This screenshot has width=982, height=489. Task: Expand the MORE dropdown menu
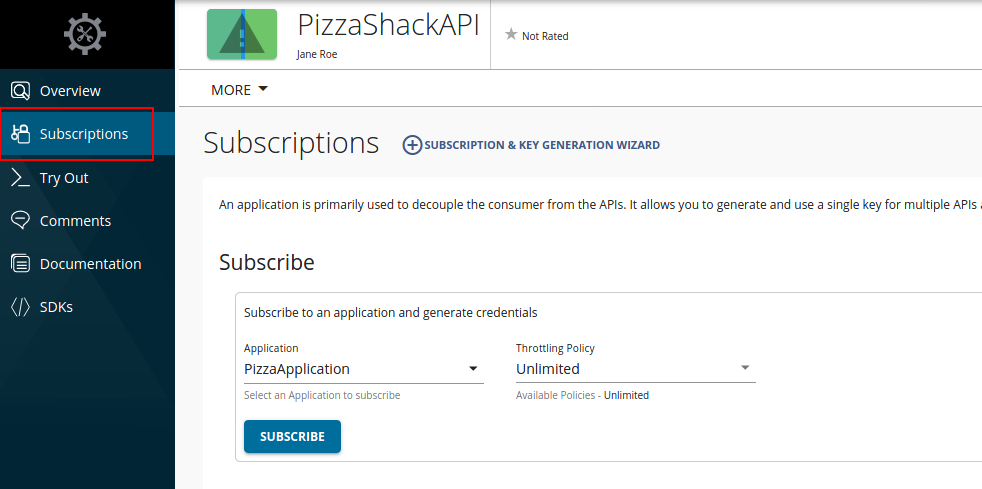pos(239,90)
